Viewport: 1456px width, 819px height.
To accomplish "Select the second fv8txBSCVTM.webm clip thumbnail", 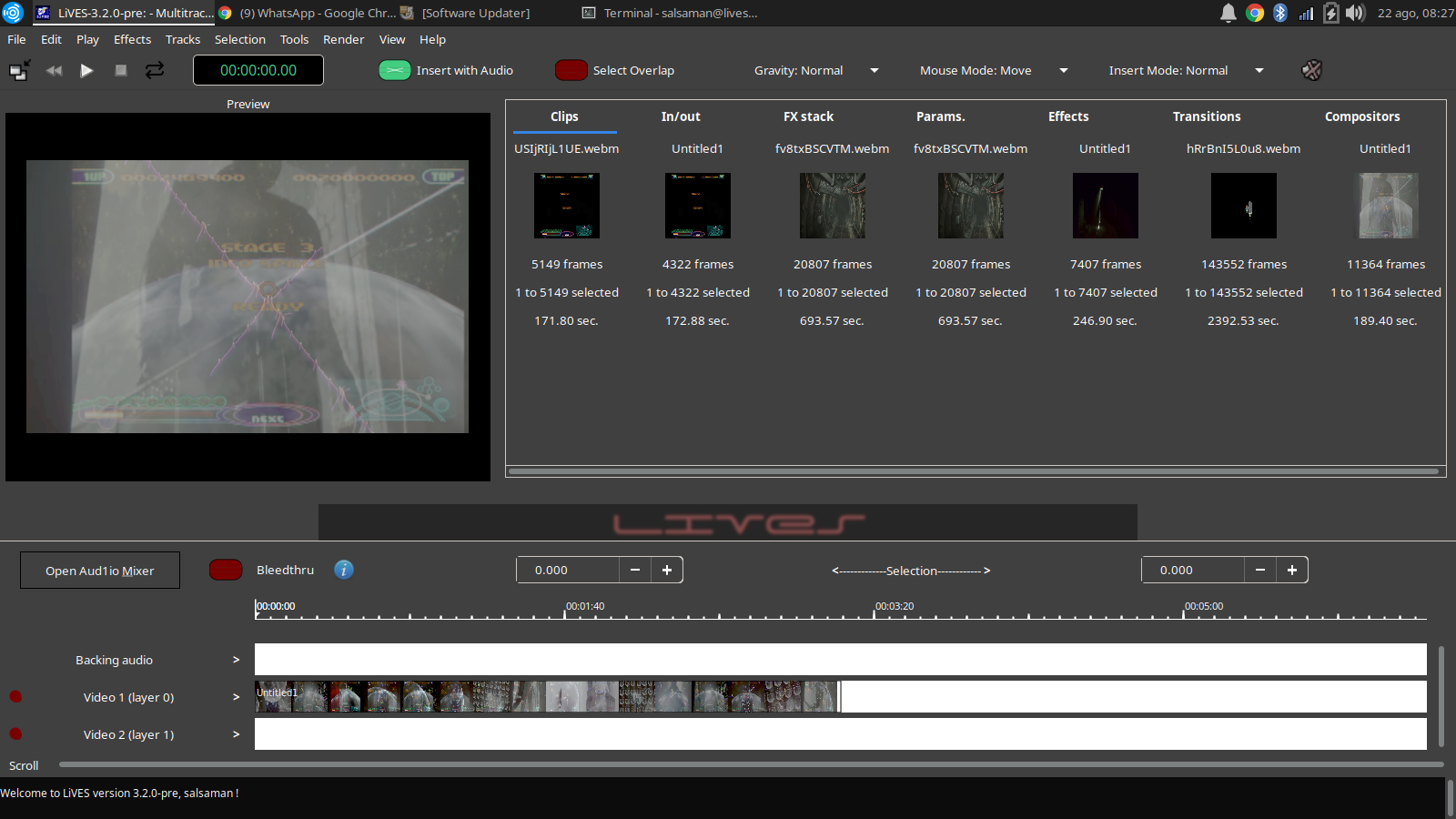I will 971,206.
